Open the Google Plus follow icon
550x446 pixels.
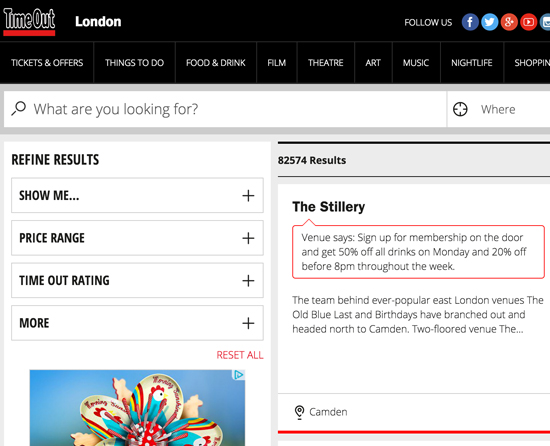tap(509, 22)
